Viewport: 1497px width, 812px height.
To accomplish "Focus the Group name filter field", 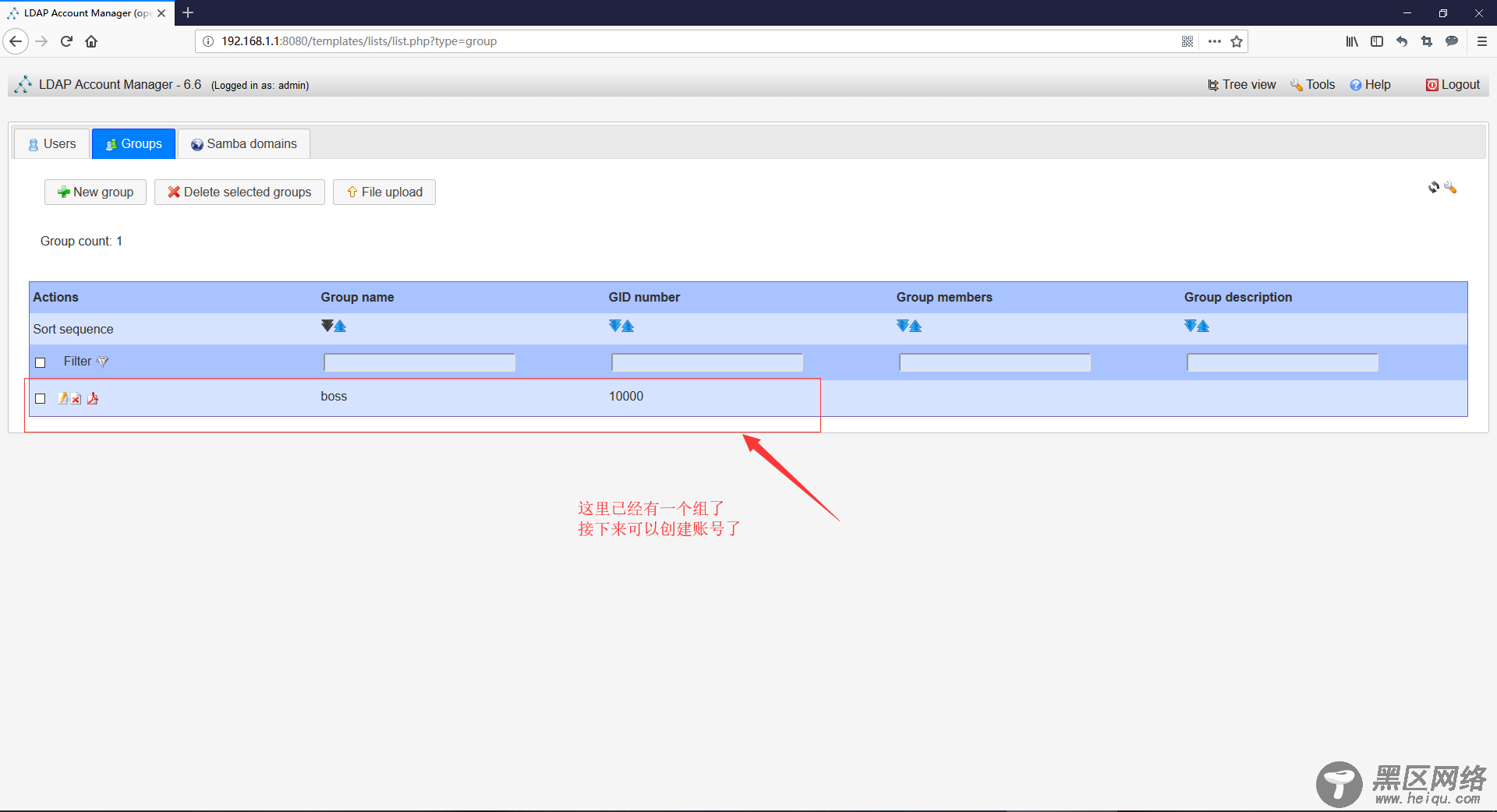I will 419,362.
